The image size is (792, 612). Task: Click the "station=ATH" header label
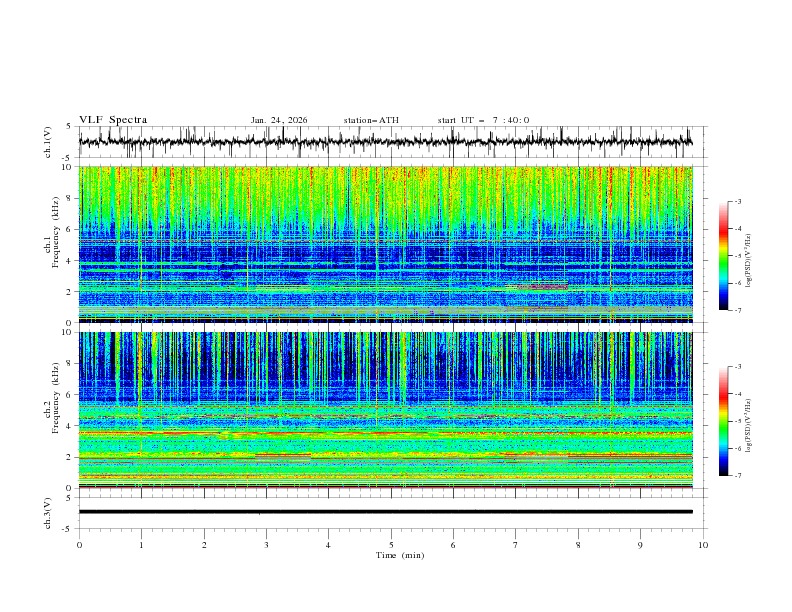pos(371,120)
